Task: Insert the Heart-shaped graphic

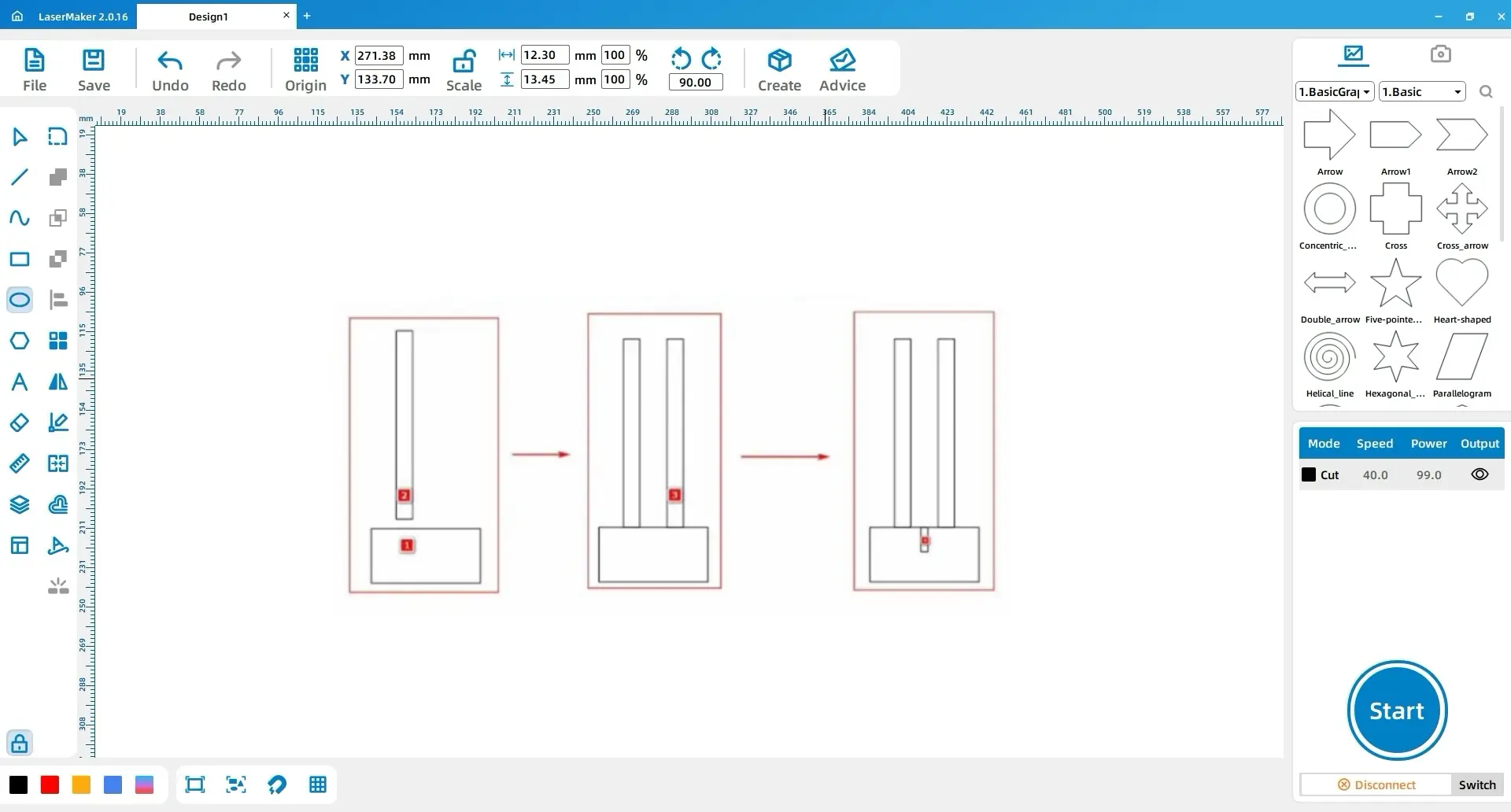Action: (1461, 290)
